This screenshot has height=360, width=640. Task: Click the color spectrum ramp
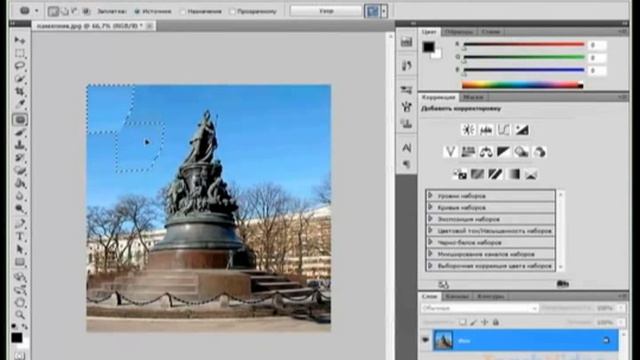(x=522, y=85)
